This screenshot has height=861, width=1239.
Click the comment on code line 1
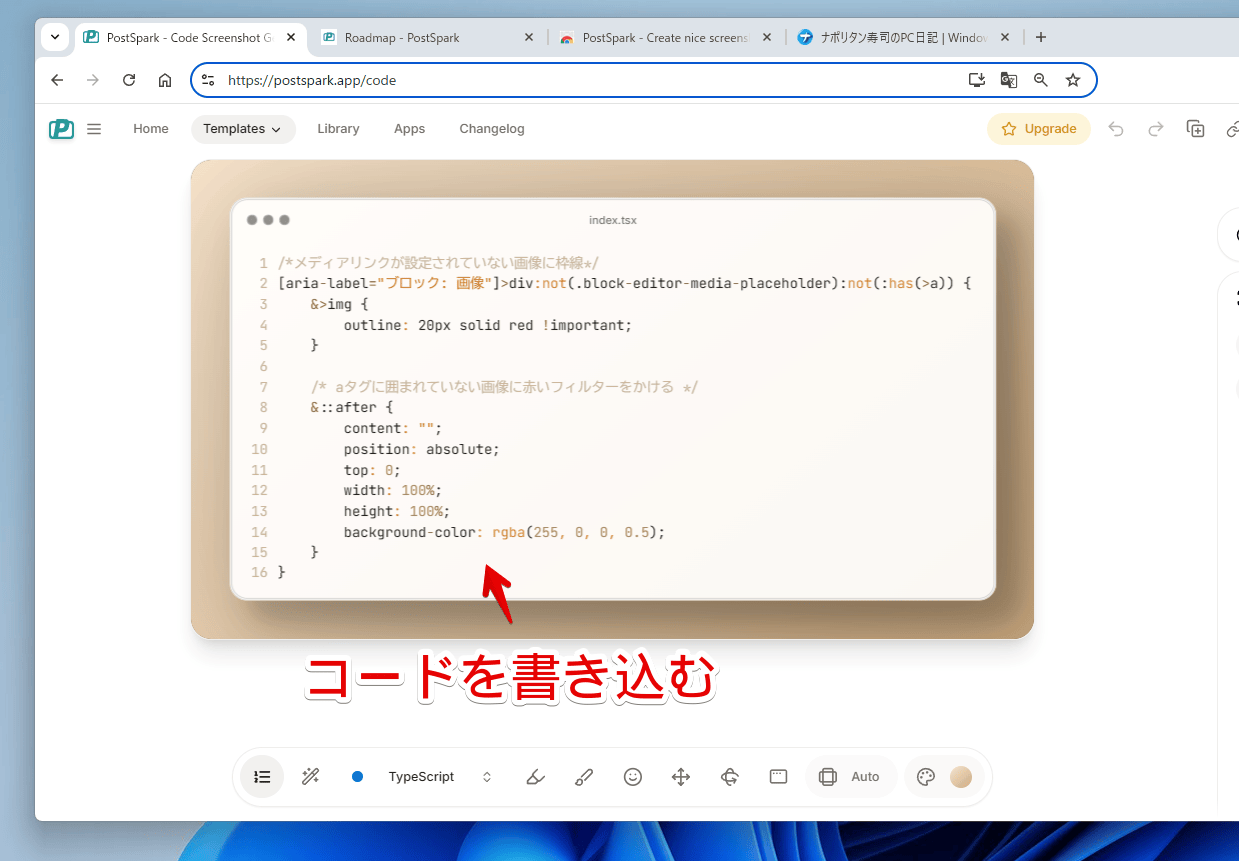(438, 263)
